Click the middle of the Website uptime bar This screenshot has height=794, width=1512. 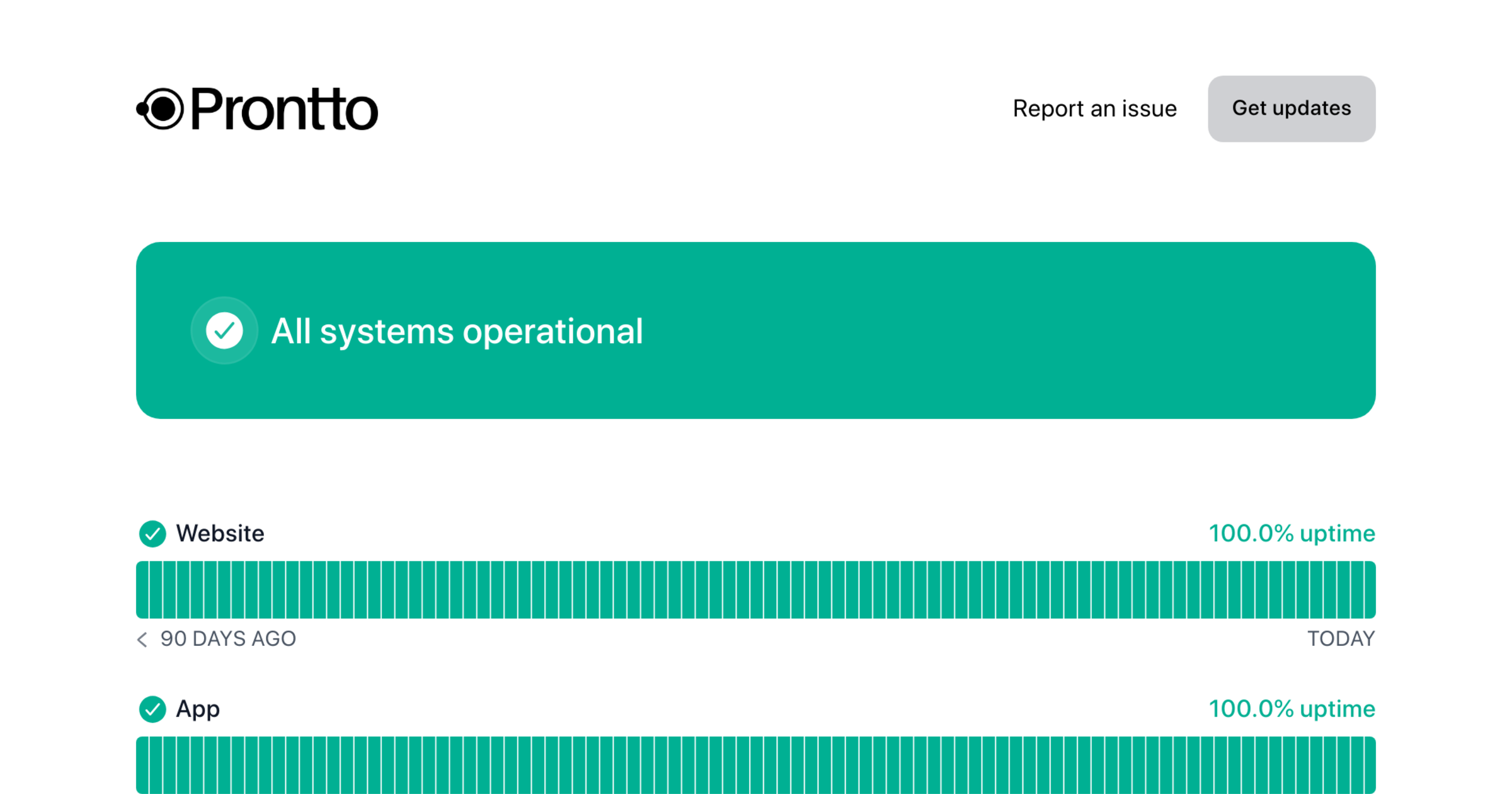[757, 590]
